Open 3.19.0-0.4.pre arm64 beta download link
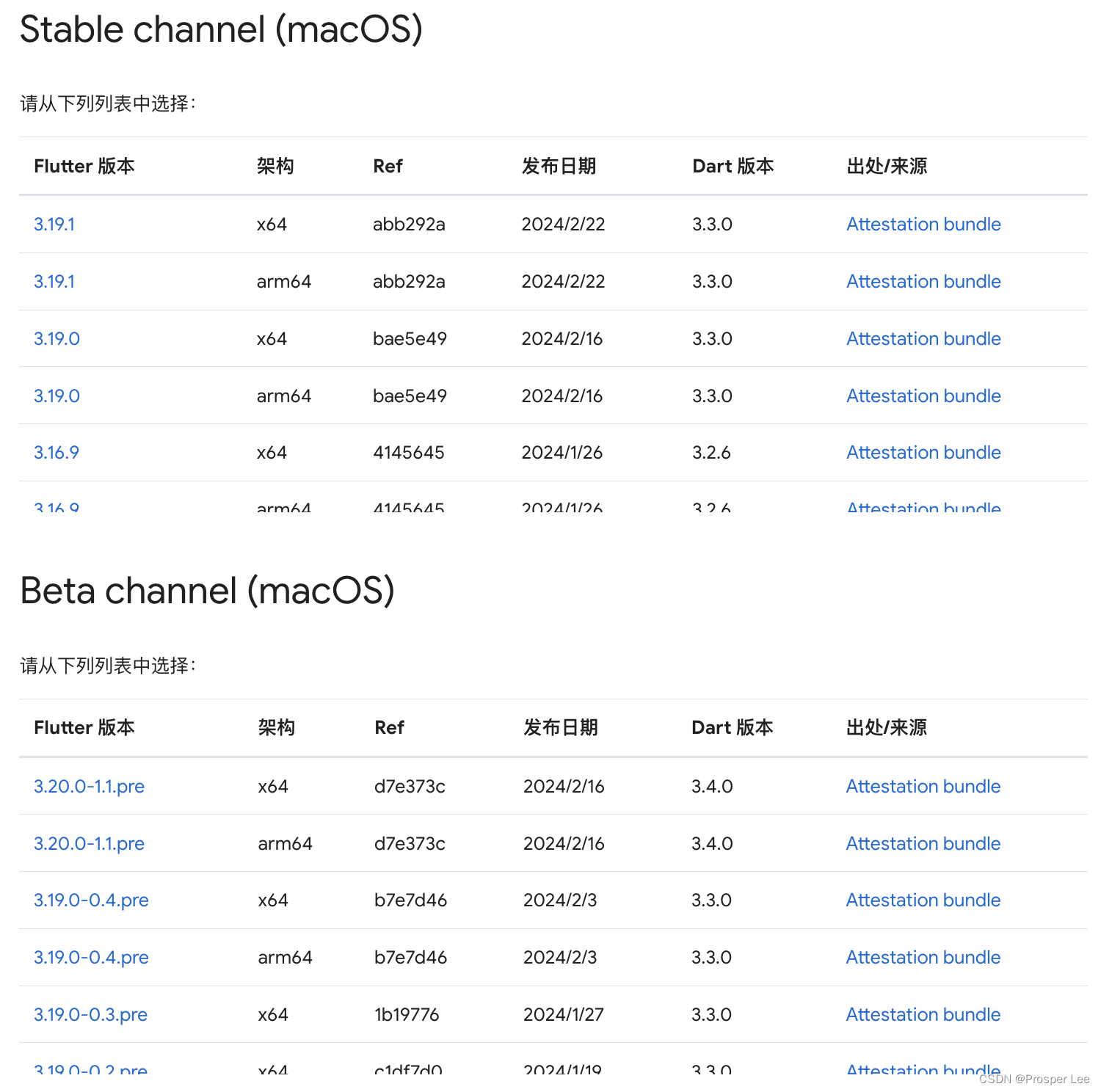This screenshot has height=1092, width=1101. 91,958
